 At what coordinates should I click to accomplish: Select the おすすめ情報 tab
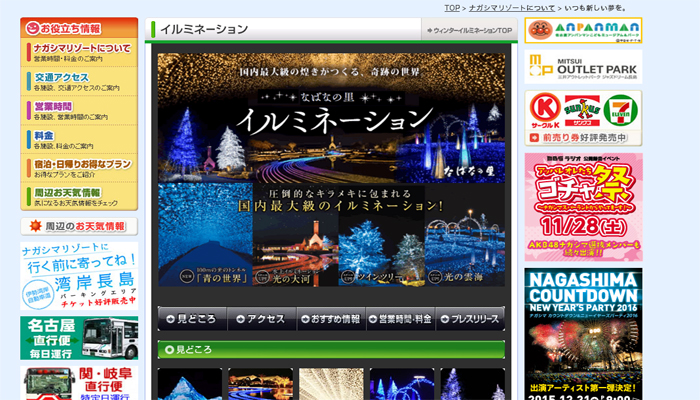(x=331, y=319)
